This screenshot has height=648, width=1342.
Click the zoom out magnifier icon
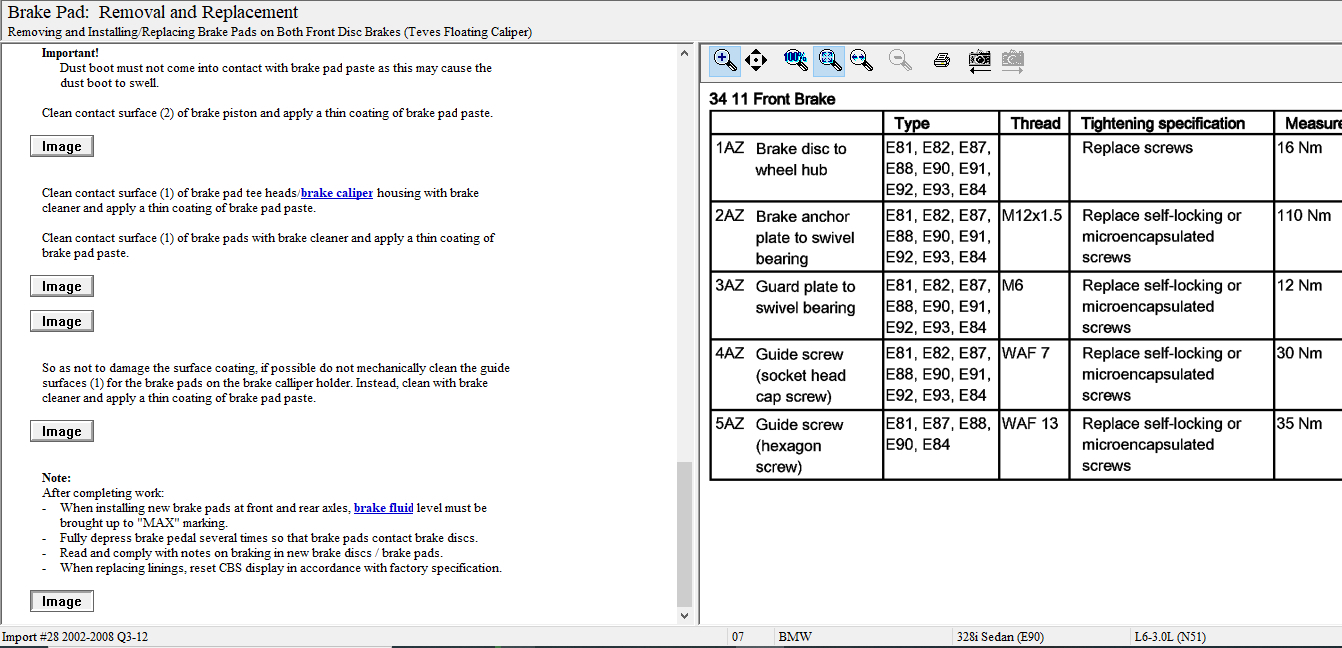[900, 61]
